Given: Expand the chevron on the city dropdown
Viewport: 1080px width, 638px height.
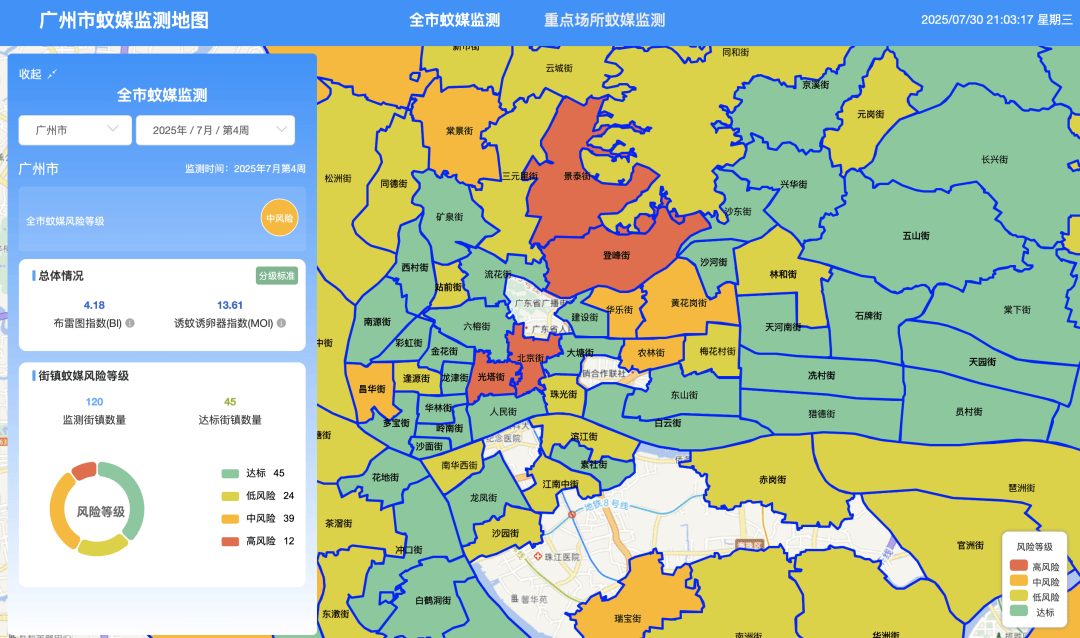Looking at the screenshot, I should 112,130.
